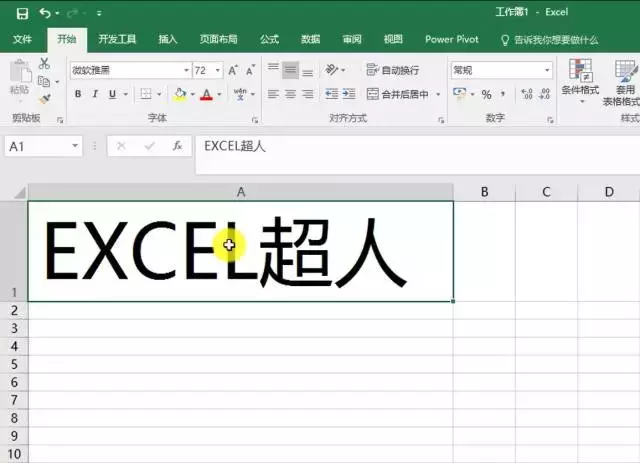Viewport: 640px width, 463px height.
Task: Open the 对齐方式 dialog launcher
Action: [x=441, y=120]
